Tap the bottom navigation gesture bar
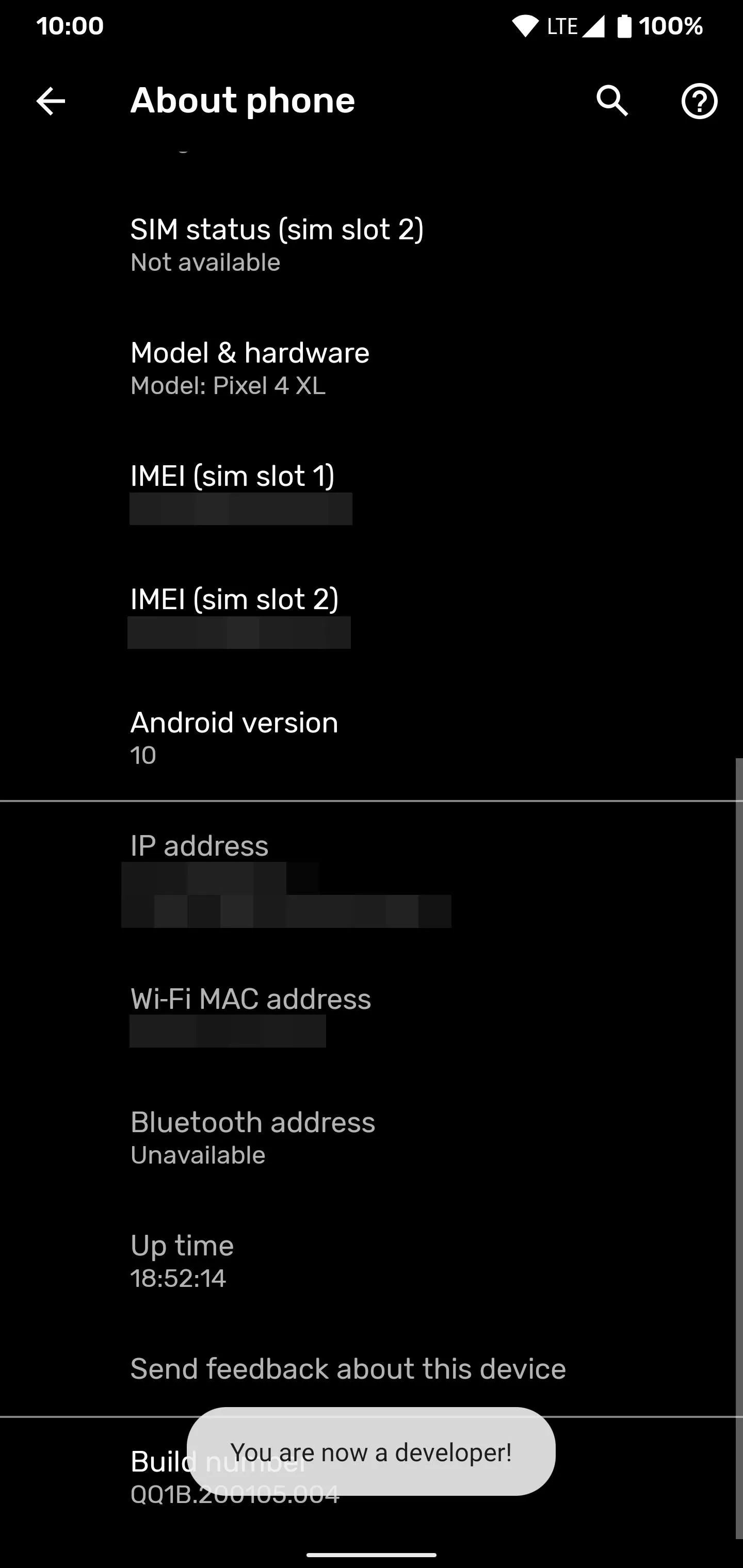 tap(372, 1555)
